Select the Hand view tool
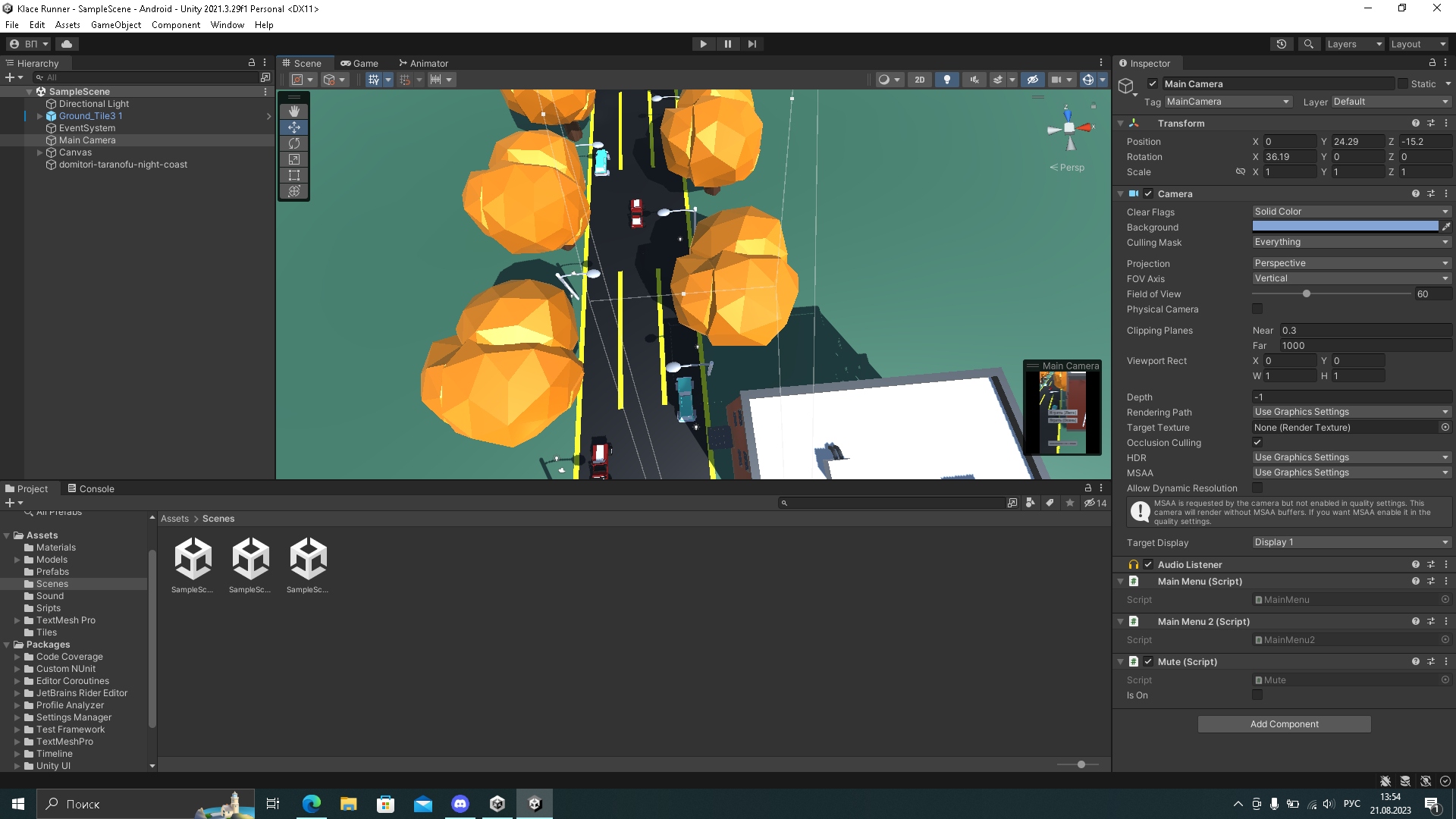The image size is (1456, 819). point(294,111)
